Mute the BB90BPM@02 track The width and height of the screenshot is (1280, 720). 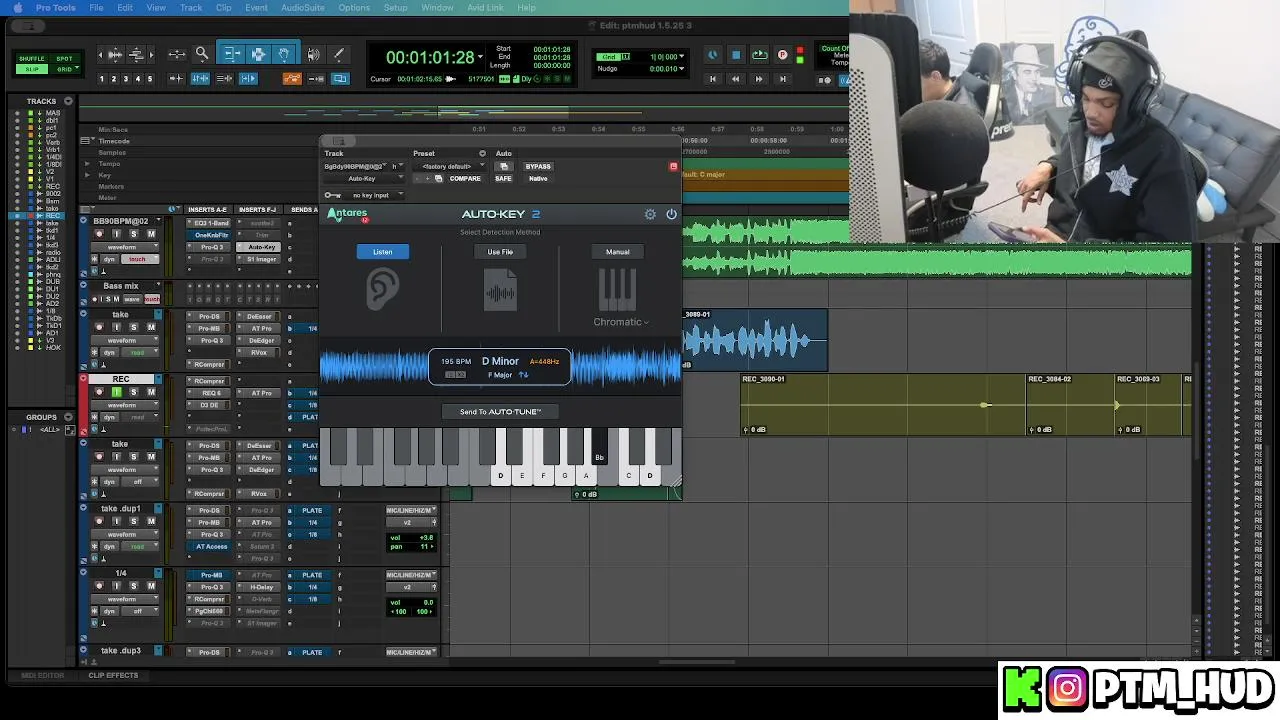coord(151,234)
